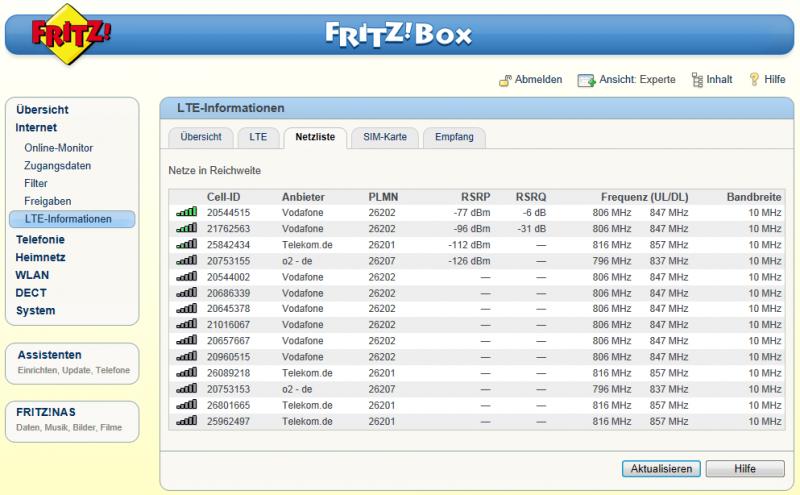This screenshot has width=800, height=495.
Task: Click signal bars icon for cell 20753155
Action: click(x=187, y=260)
